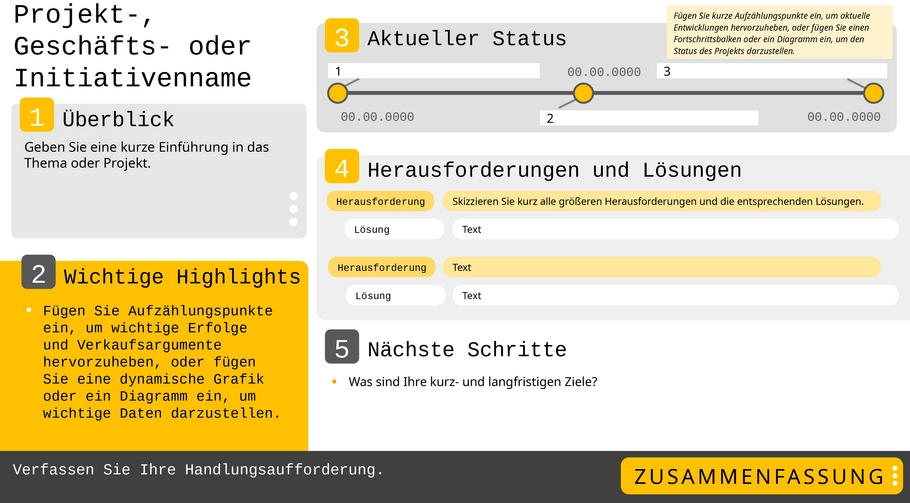The height and width of the screenshot is (503, 910).
Task: Select the last timeline circle on the right
Action: [873, 93]
